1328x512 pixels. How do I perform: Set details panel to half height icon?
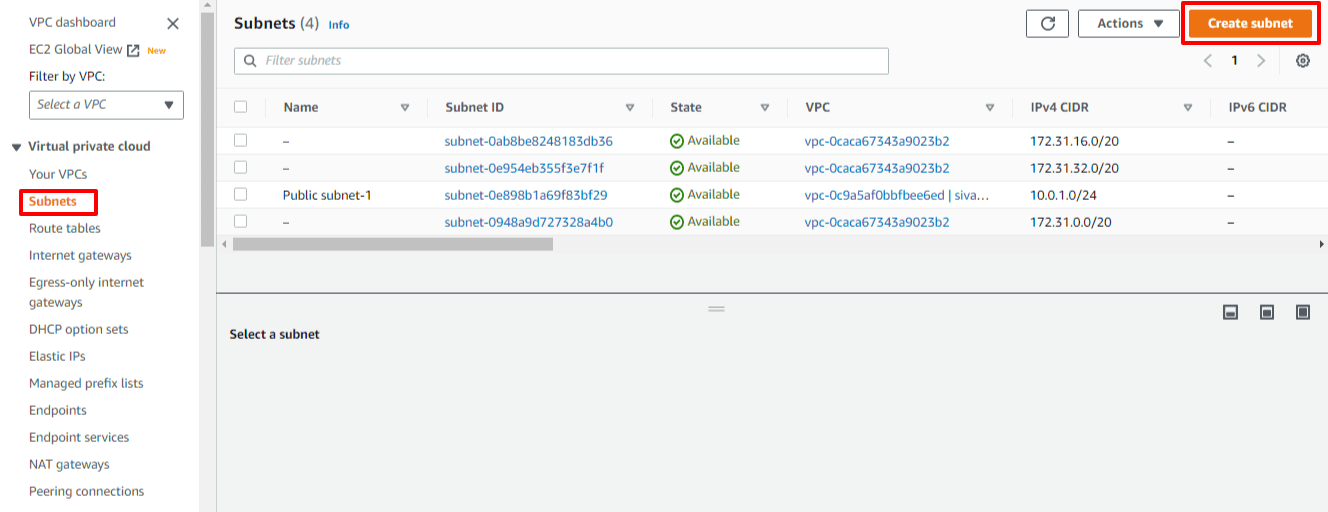point(1267,312)
